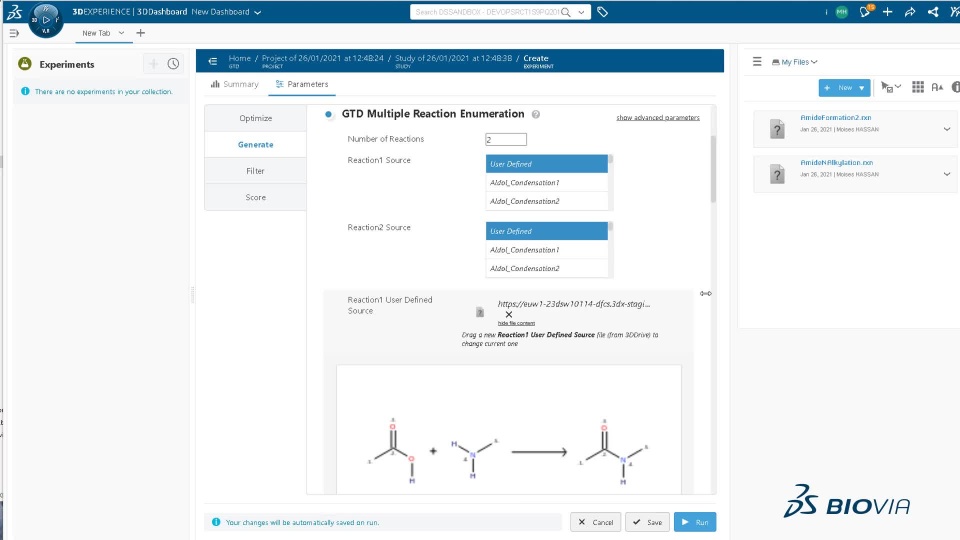Click the tag icon beside search

tap(602, 12)
